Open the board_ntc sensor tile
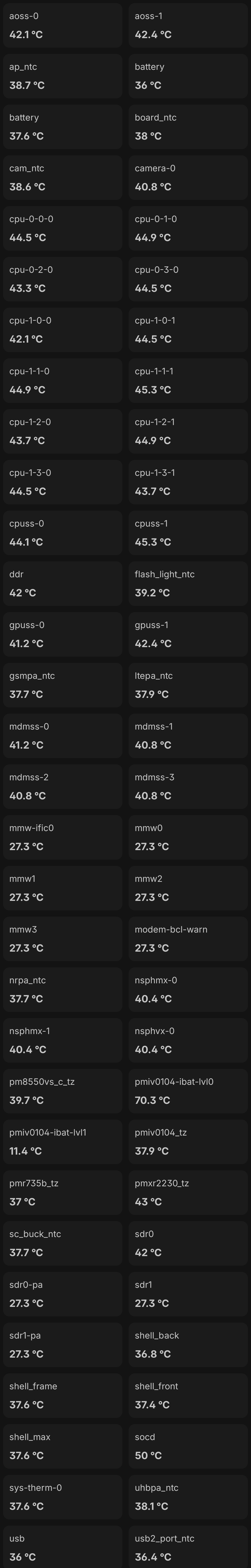This screenshot has width=251, height=1568. click(188, 127)
